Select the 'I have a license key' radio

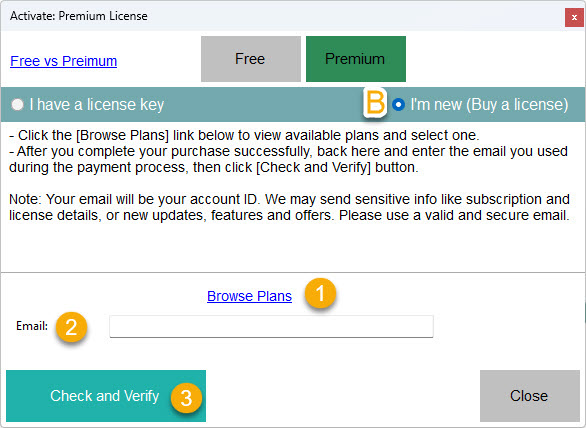coord(17,104)
